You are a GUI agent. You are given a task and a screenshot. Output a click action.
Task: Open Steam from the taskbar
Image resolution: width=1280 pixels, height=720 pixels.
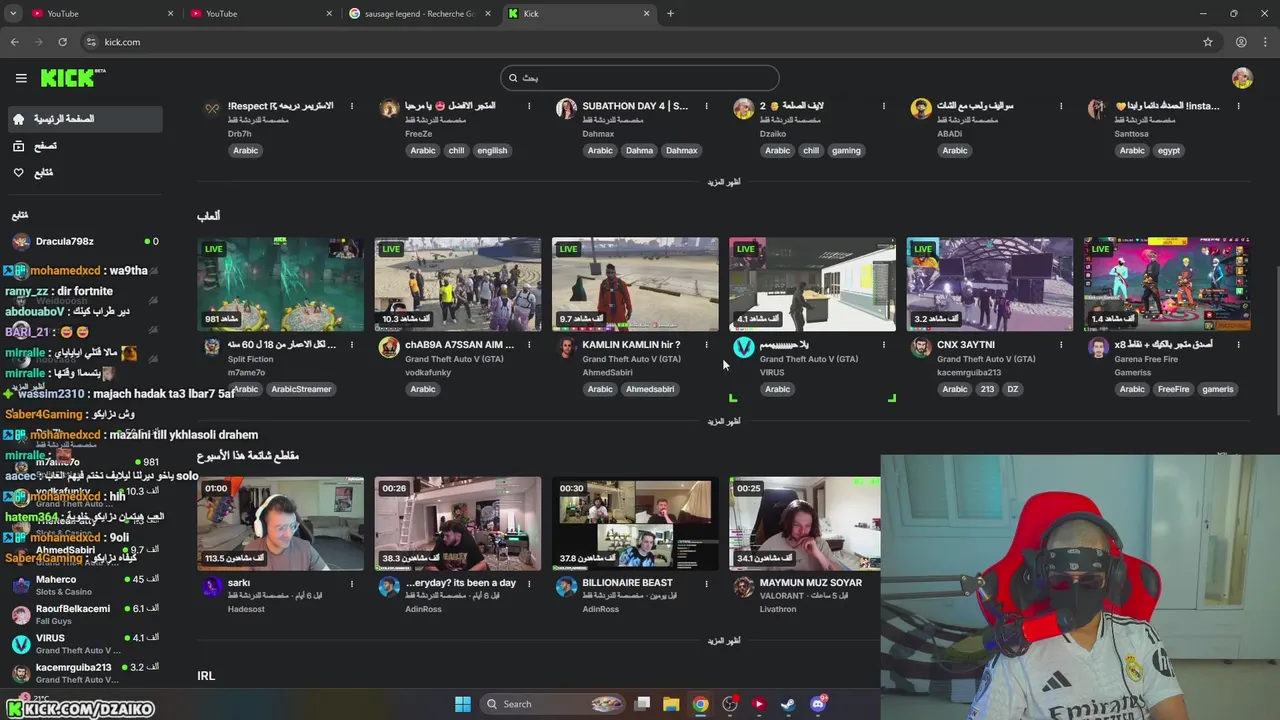(788, 704)
